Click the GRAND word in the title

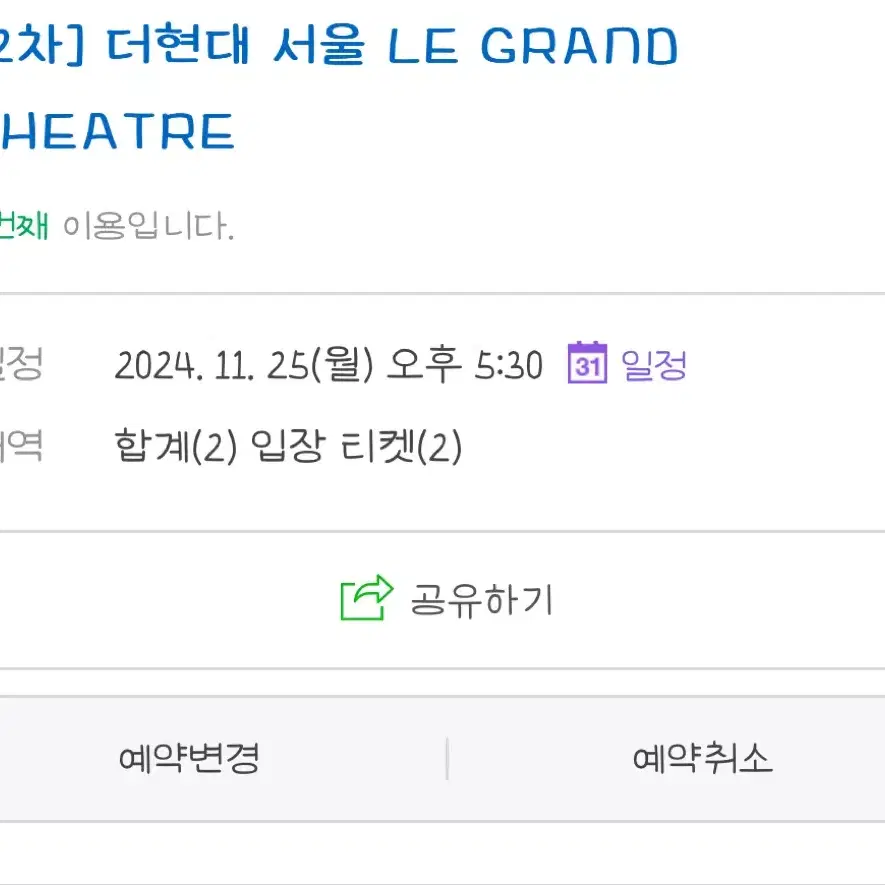tap(579, 46)
